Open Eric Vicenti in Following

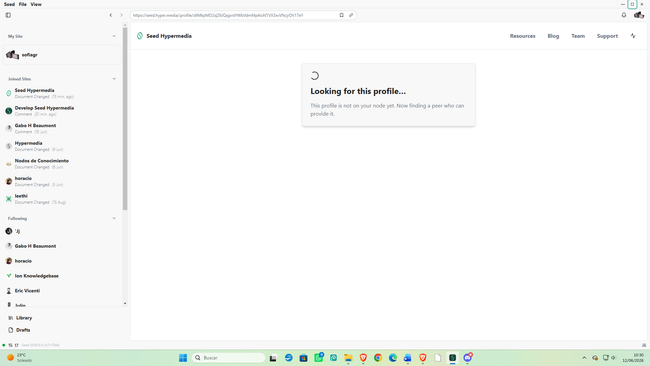(x=62, y=291)
